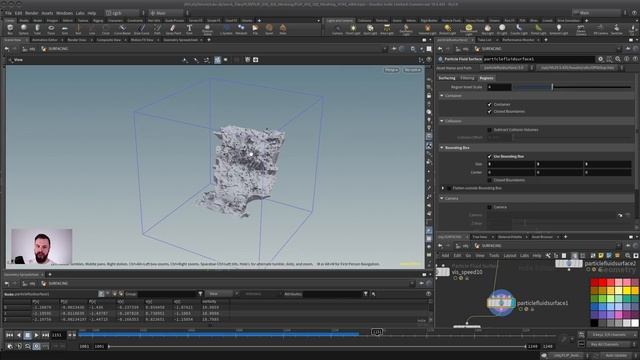Switch to the Filtering parameter tab
This screenshot has height=360, width=640.
[x=467, y=78]
